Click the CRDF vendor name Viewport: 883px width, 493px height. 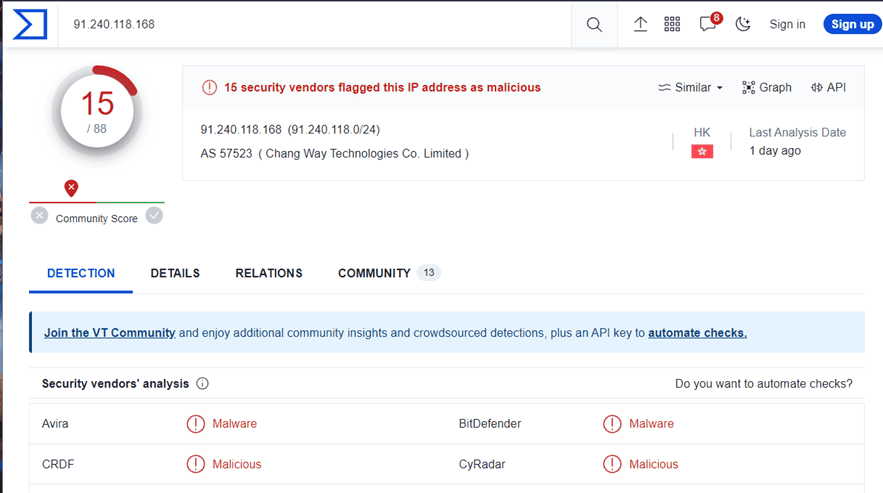point(58,464)
